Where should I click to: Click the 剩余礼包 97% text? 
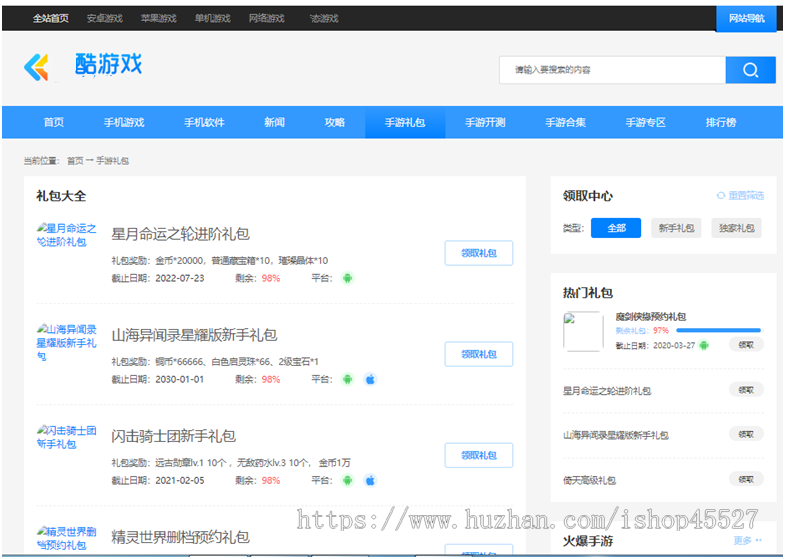[642, 330]
